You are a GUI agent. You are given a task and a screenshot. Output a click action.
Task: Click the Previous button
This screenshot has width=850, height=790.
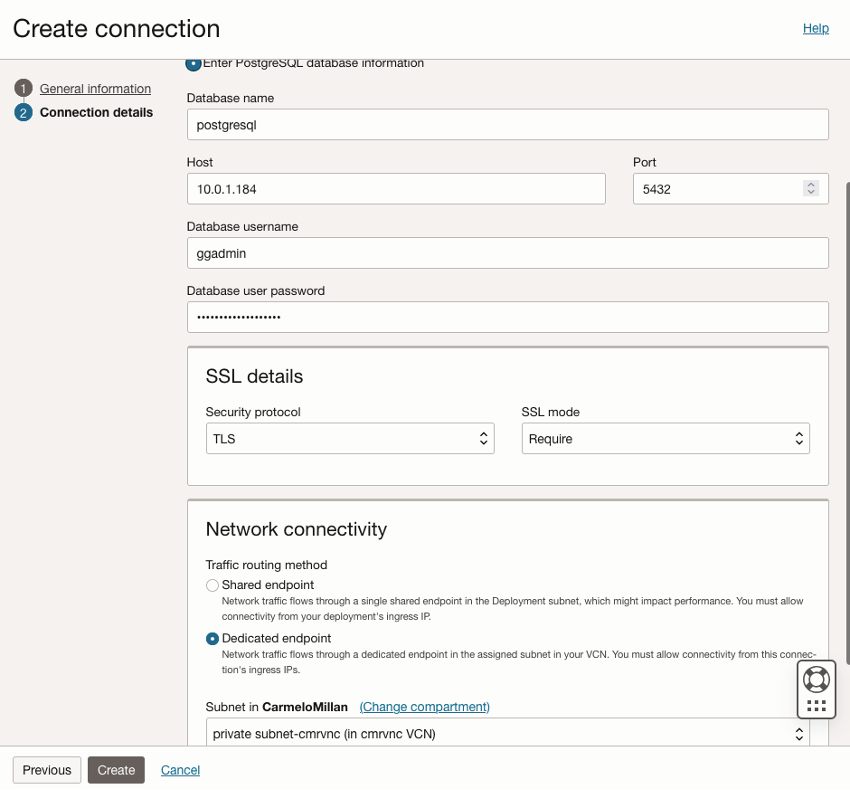tap(47, 770)
